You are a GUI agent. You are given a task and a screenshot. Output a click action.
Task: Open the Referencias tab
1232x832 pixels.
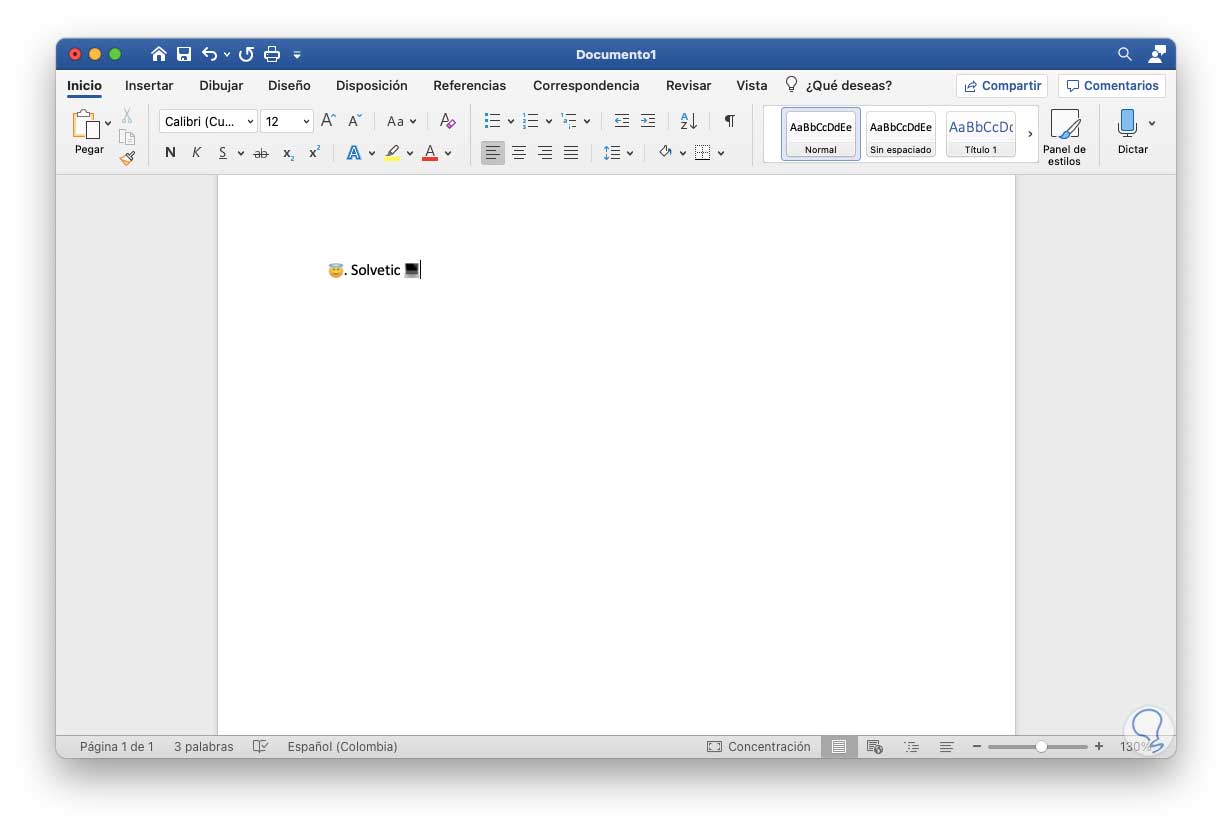[x=470, y=86]
